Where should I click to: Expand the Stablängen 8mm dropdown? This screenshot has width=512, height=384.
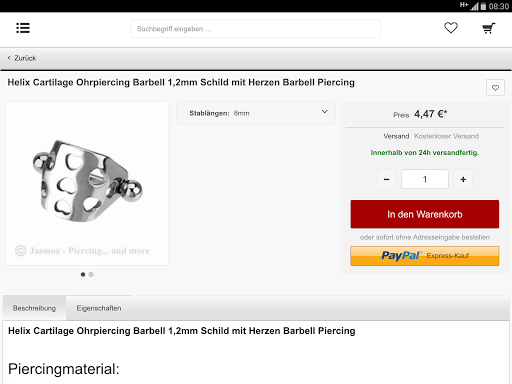pos(256,113)
